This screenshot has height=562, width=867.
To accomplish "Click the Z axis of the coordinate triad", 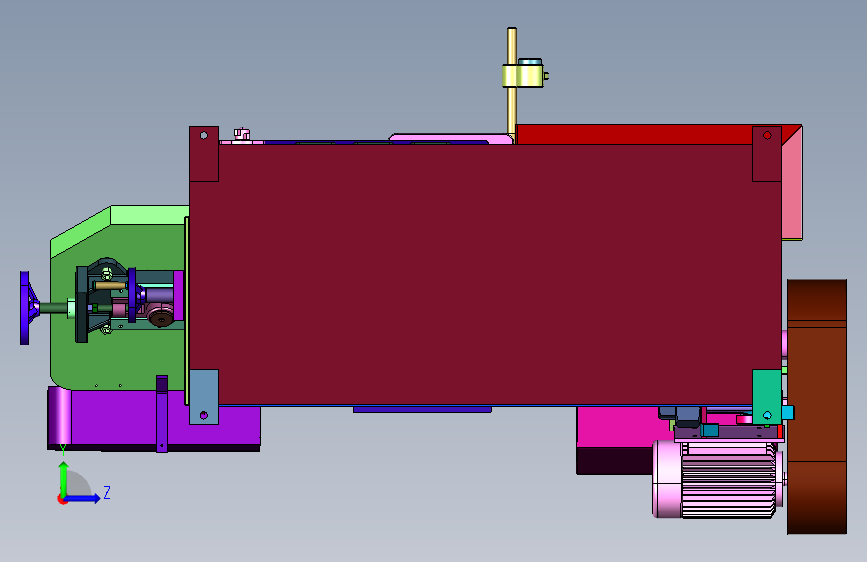I will tap(83, 498).
